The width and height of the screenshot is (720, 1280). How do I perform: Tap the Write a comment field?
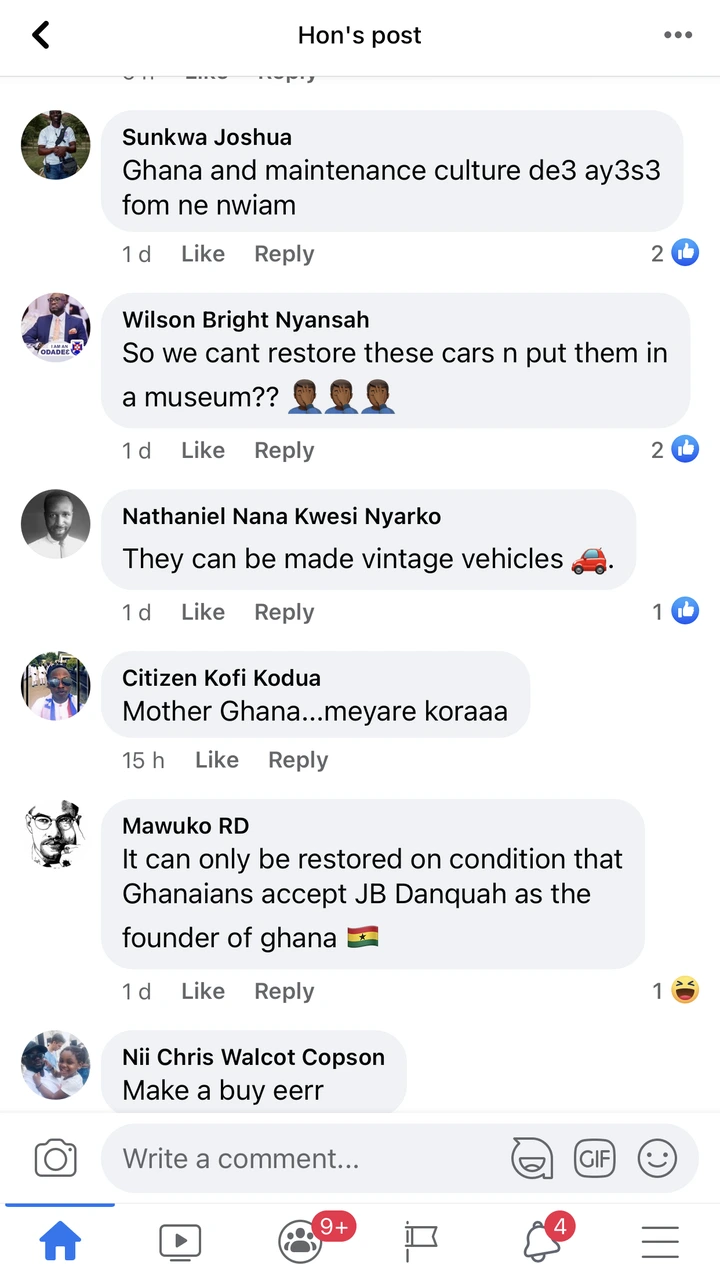click(x=300, y=1159)
